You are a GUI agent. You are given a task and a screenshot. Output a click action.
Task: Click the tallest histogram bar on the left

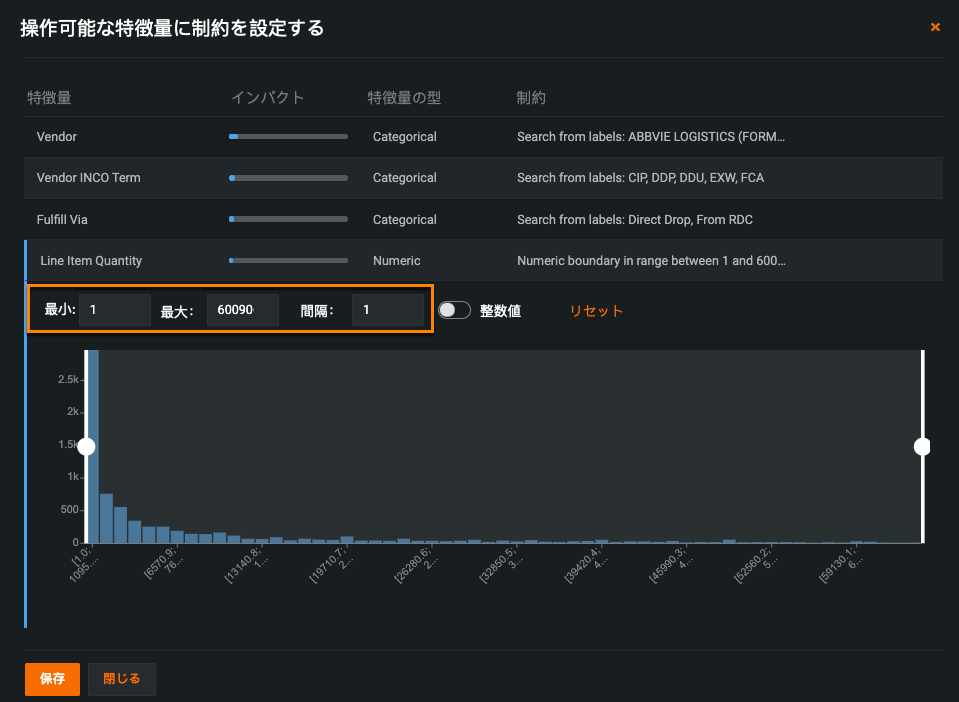pos(92,450)
